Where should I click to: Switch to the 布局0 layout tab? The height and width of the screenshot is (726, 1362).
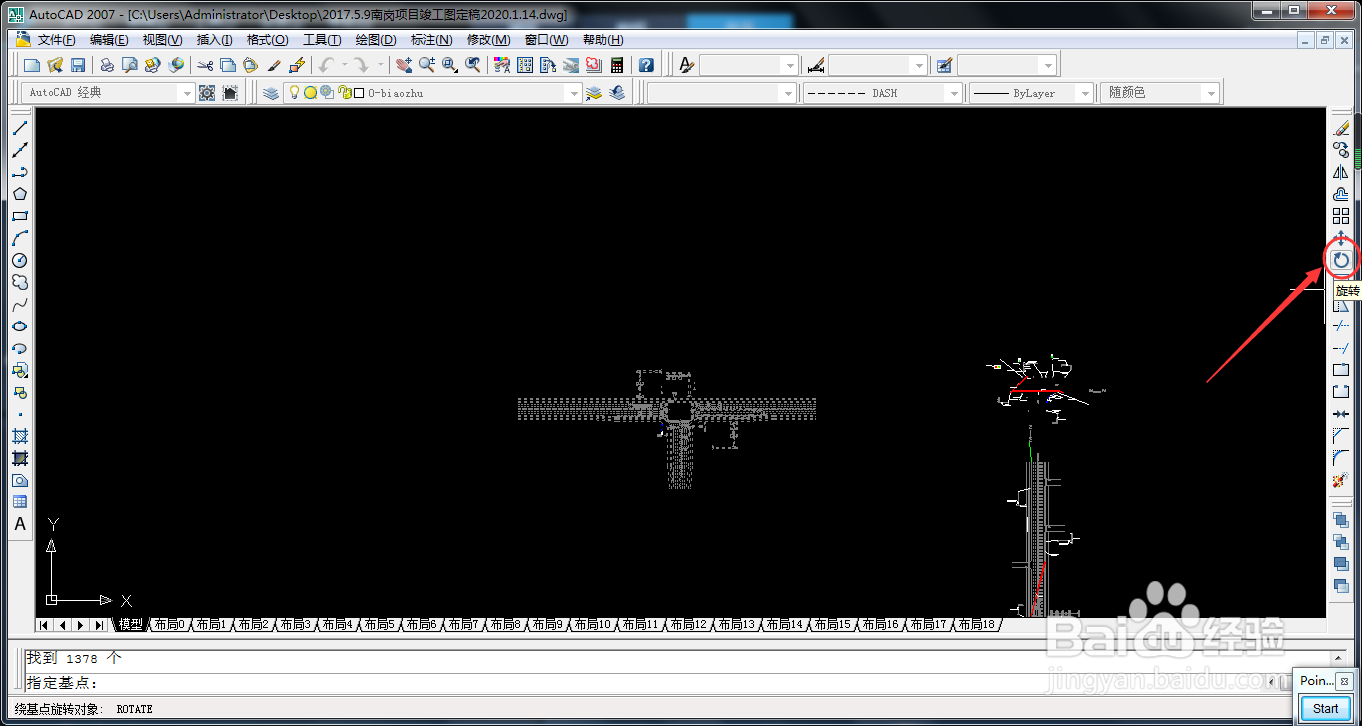(169, 625)
